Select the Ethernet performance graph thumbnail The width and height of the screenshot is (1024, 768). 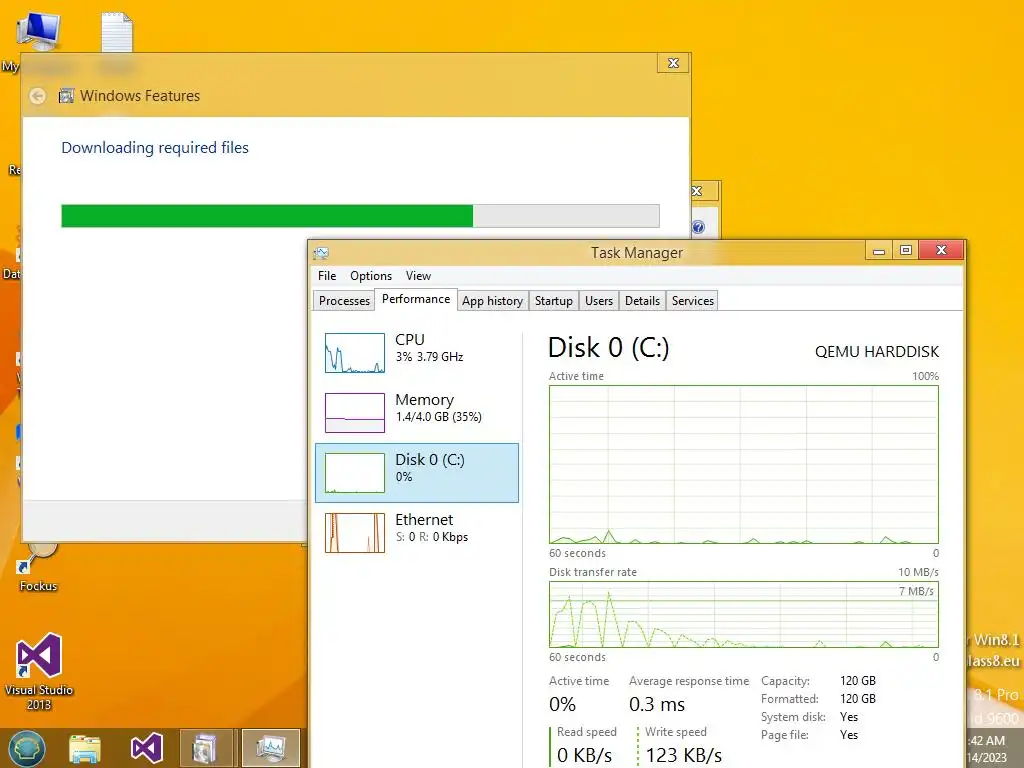coord(355,533)
